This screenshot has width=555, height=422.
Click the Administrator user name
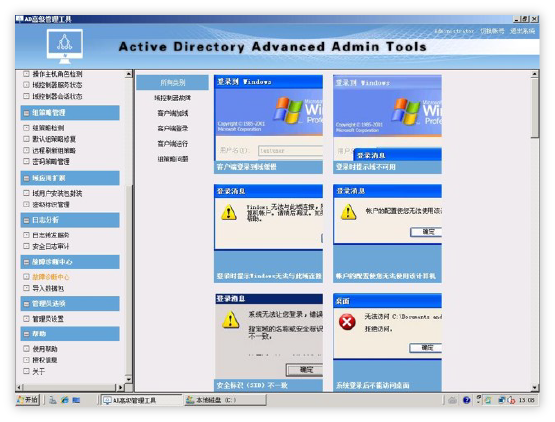(454, 31)
